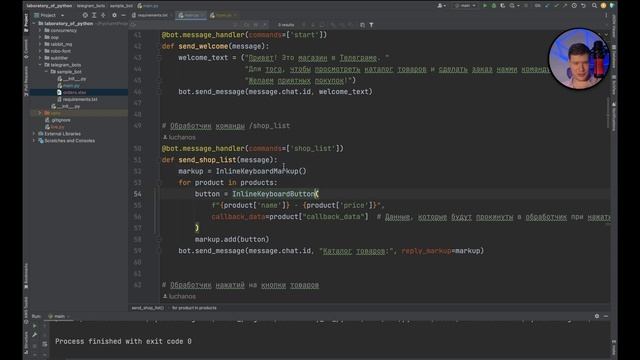The image size is (640, 360).
Task: Click laboratory_of_python breadcrumb in navigation bar
Action: click(x=49, y=6)
